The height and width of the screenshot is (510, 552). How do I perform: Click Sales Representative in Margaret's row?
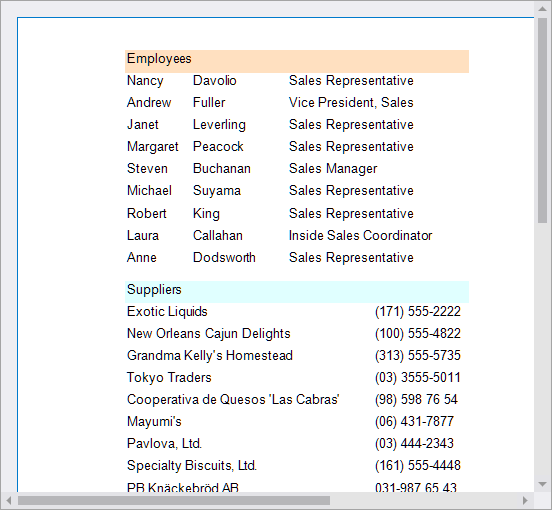[x=351, y=147]
